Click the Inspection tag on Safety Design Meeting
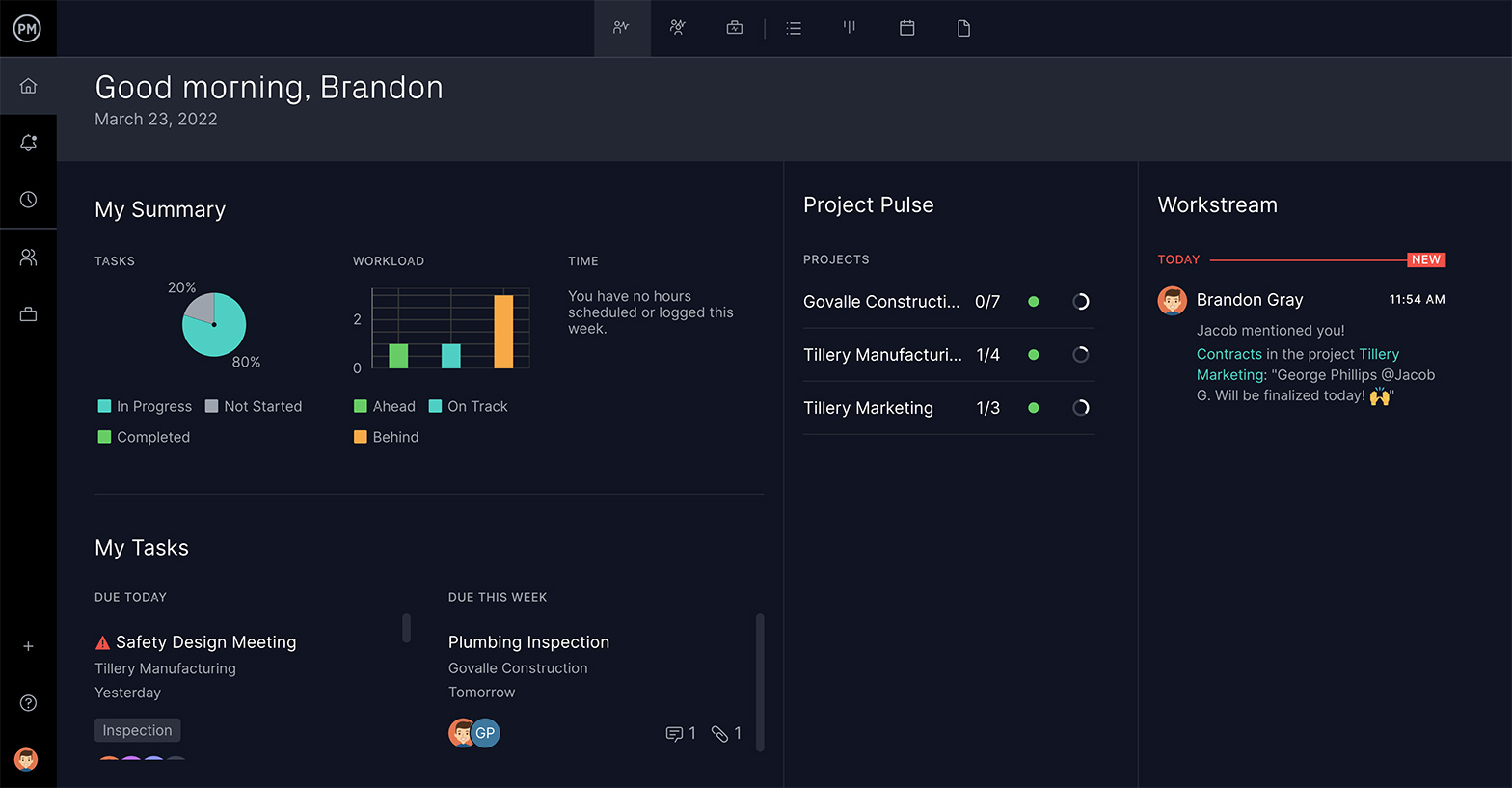This screenshot has height=788, width=1512. pyautogui.click(x=137, y=730)
